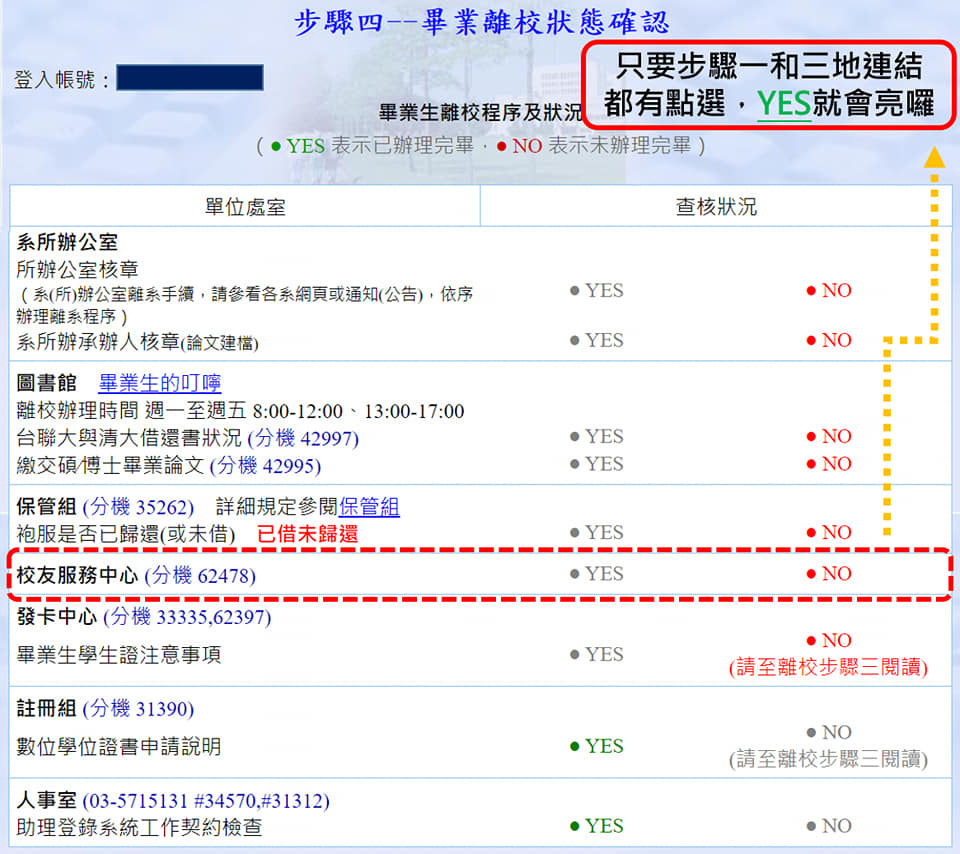
Task: Click the 查核狀況 column header
Action: (716, 207)
